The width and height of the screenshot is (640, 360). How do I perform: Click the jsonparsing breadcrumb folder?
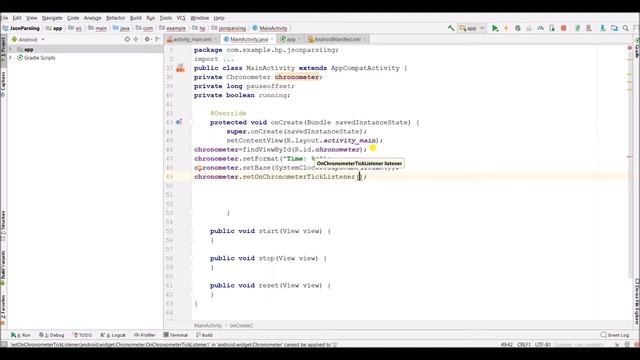229,28
